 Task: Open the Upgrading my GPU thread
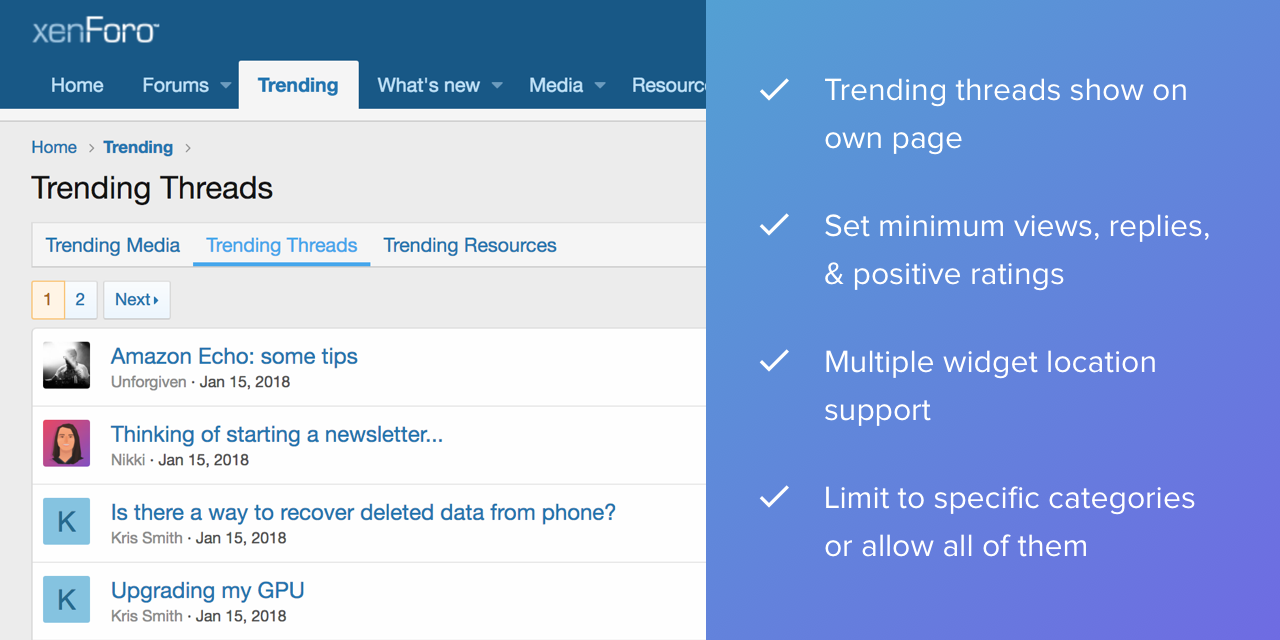[208, 591]
